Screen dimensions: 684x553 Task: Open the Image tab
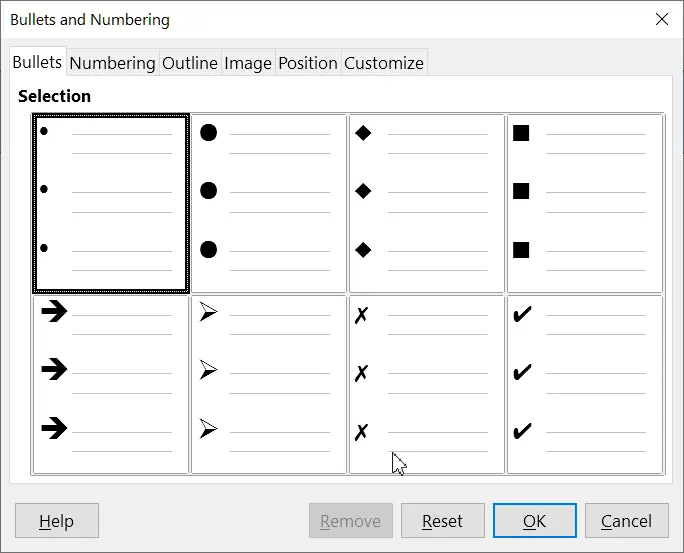pos(247,63)
